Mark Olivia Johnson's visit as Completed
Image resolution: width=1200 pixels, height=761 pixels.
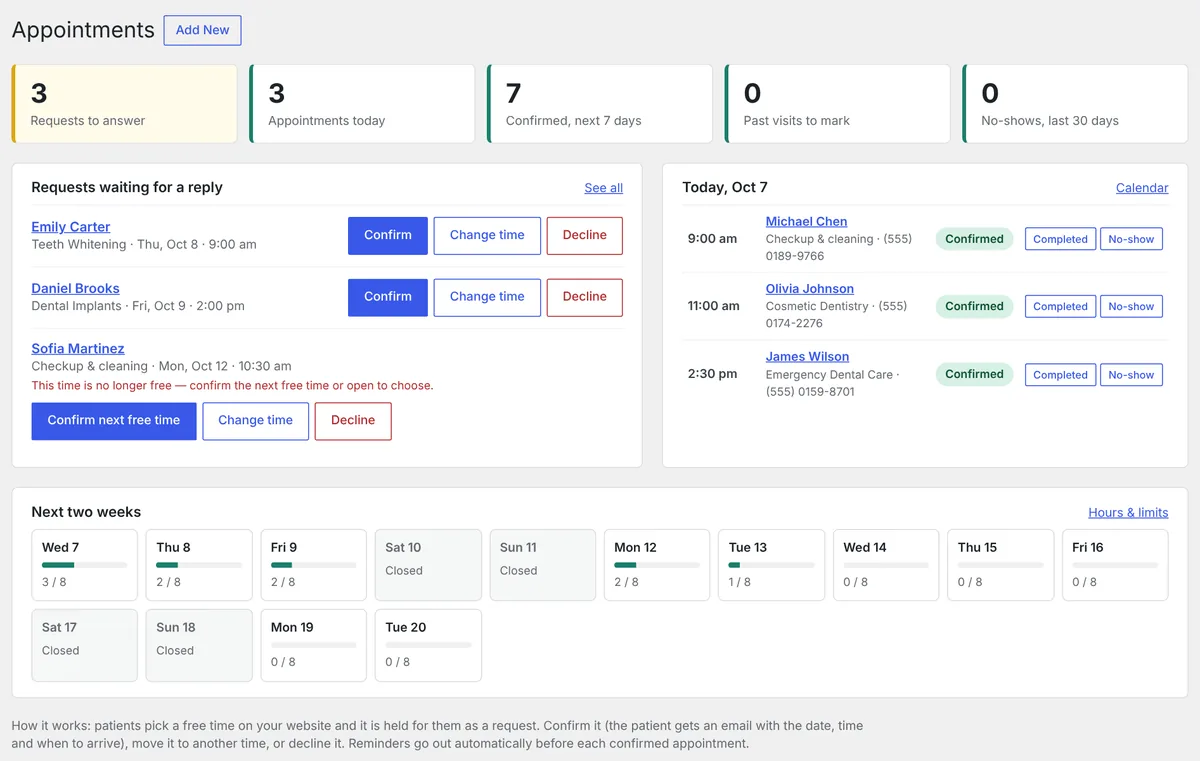1060,307
